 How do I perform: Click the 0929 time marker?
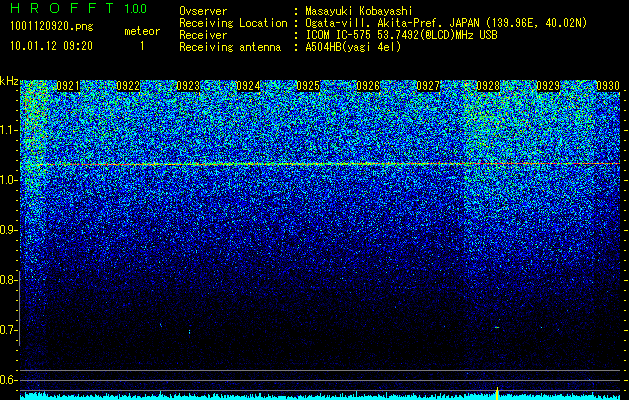(x=548, y=86)
